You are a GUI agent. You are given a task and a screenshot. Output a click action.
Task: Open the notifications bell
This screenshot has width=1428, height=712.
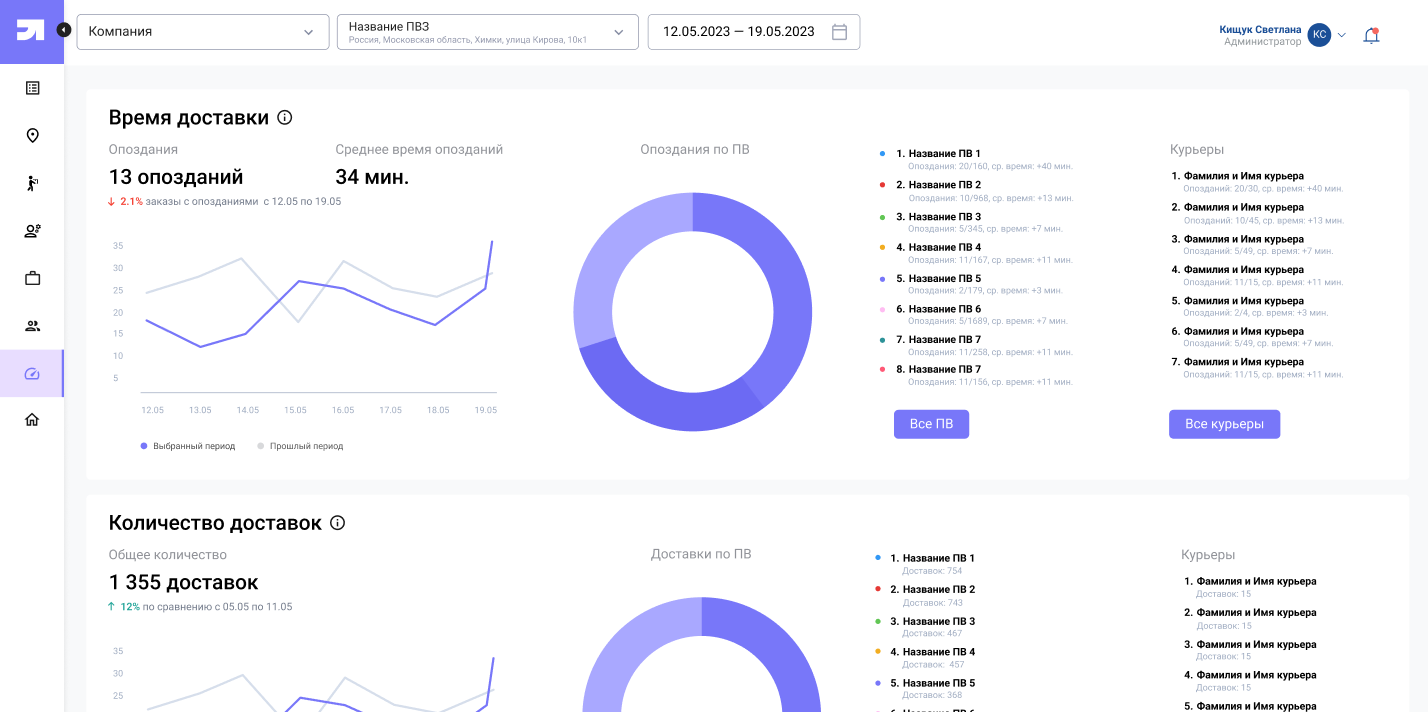[x=1371, y=35]
